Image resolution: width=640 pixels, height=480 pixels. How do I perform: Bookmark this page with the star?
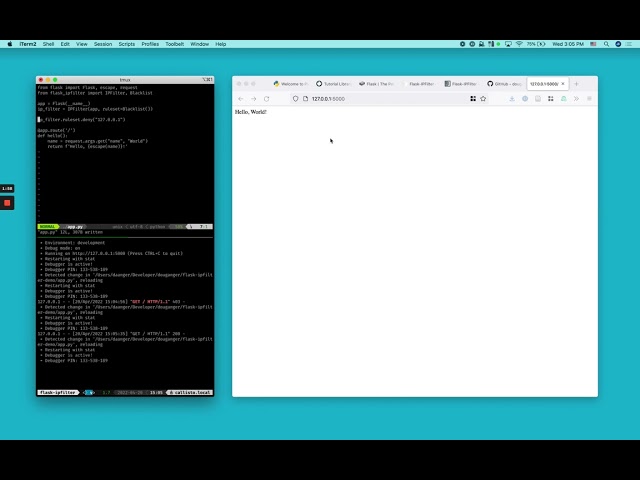tap(483, 99)
